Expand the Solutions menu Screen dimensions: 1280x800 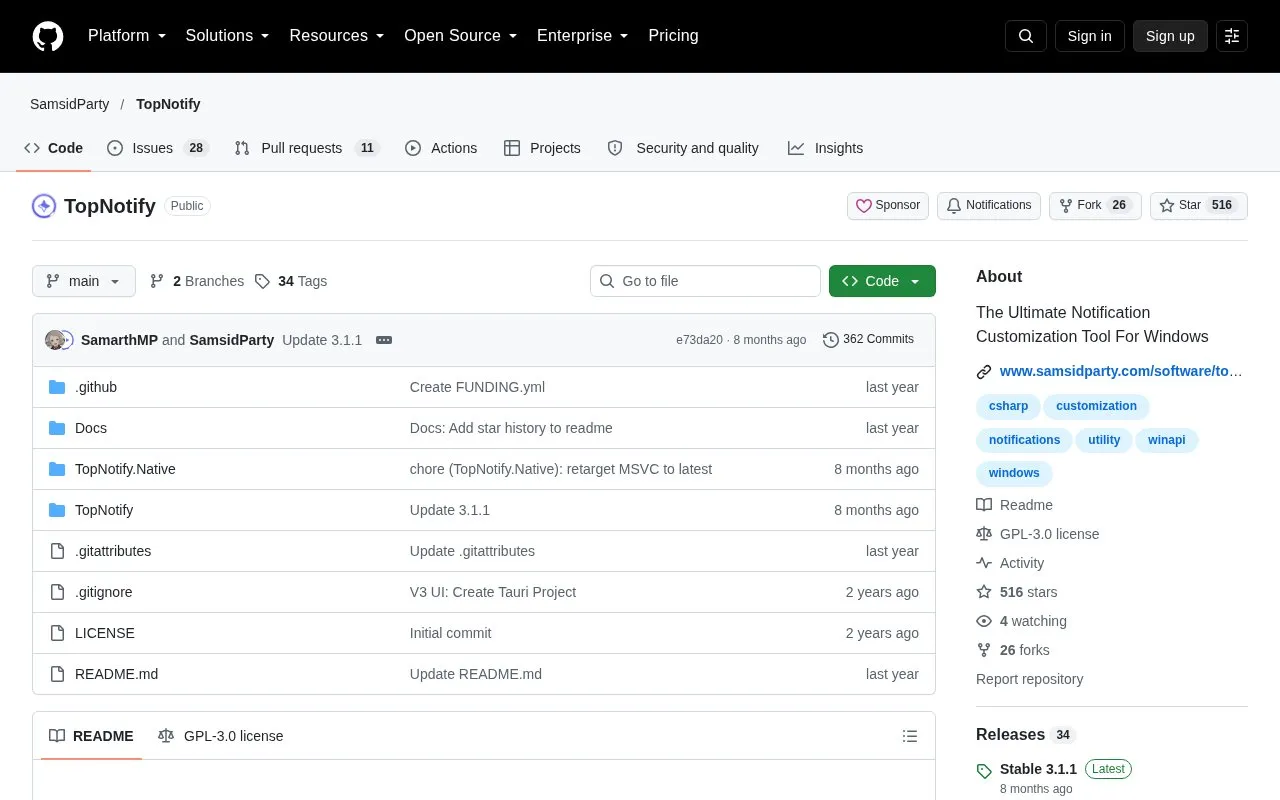pyautogui.click(x=227, y=36)
